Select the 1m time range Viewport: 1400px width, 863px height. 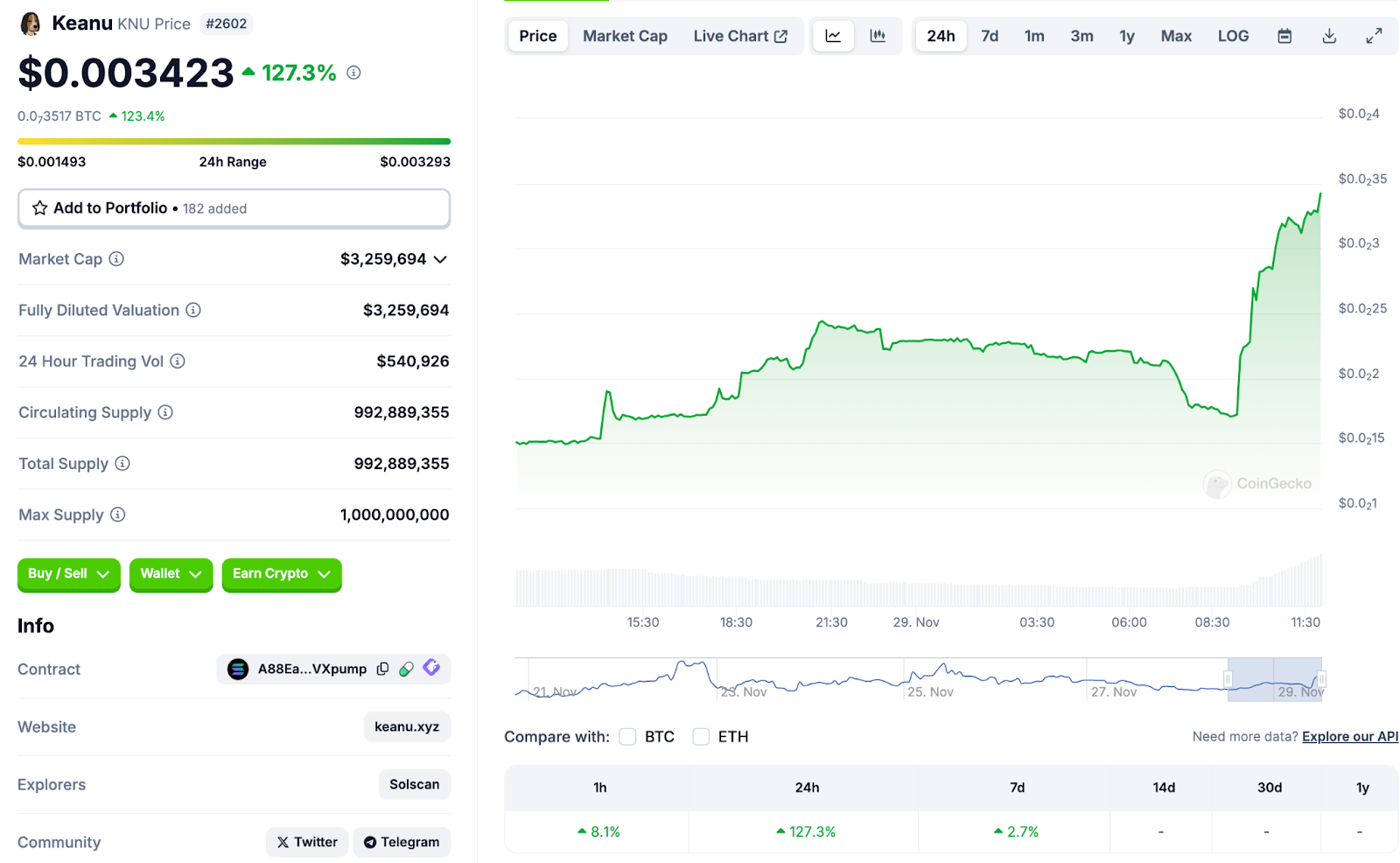(x=1034, y=36)
